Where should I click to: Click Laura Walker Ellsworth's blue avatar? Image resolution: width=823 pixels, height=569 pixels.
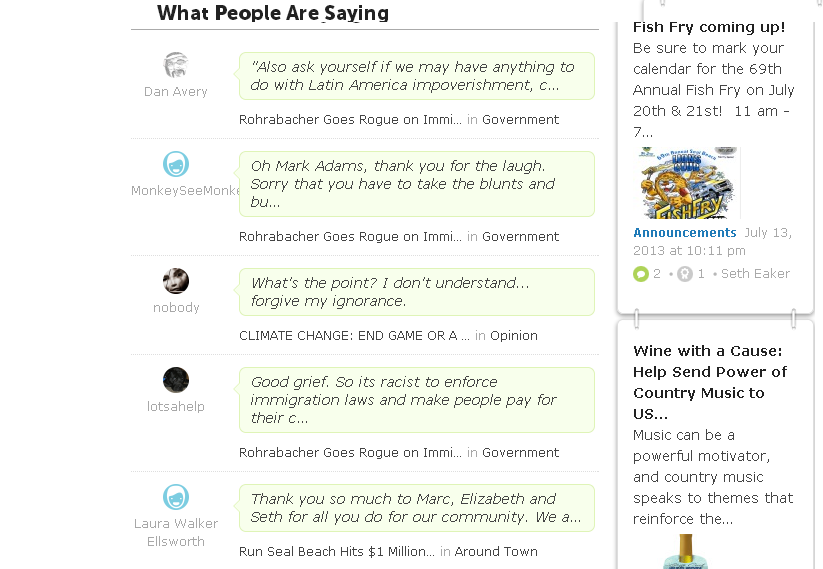[x=176, y=497]
